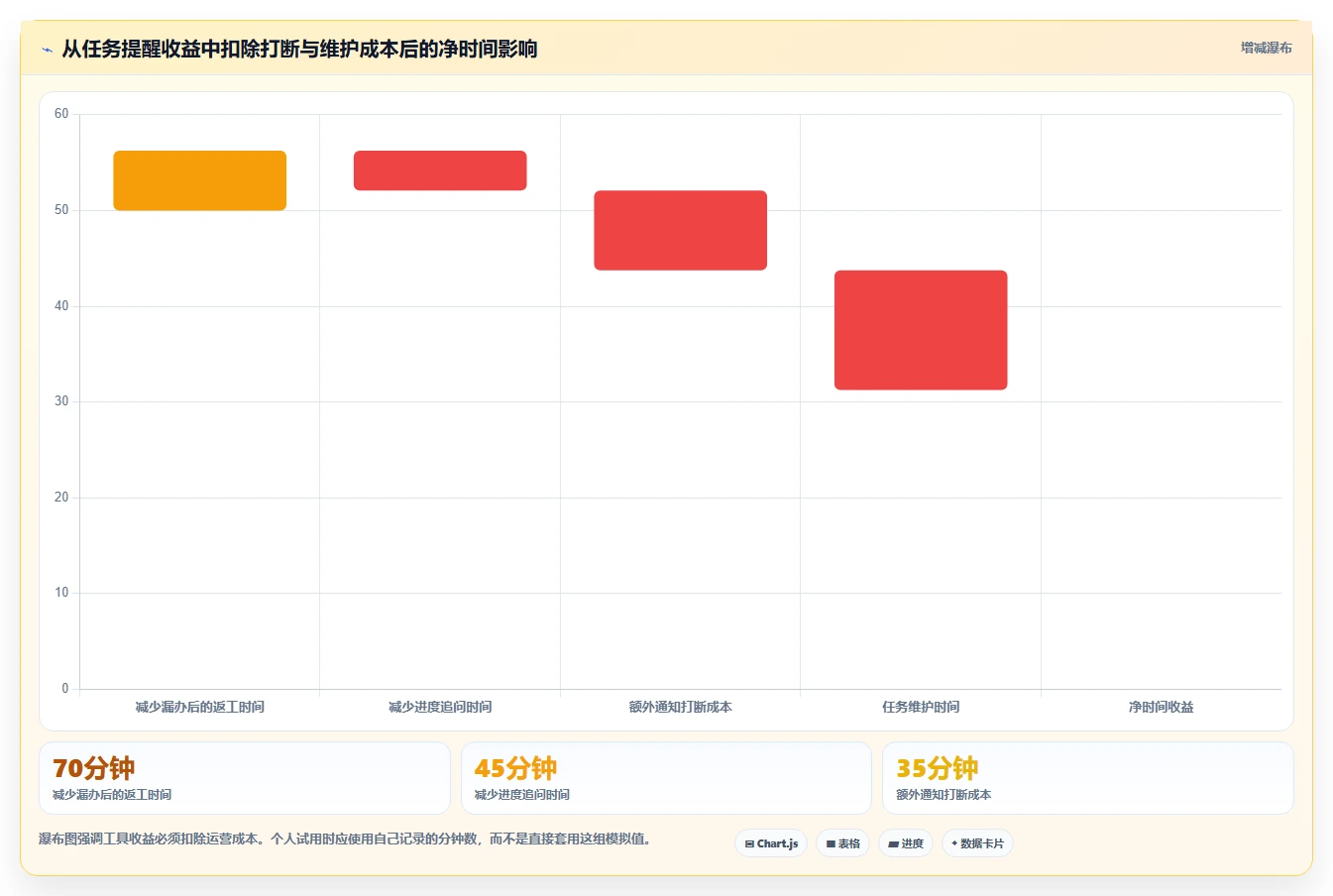Image resolution: width=1333 pixels, height=896 pixels.
Task: Click the 70分钟 data card
Action: 245,778
